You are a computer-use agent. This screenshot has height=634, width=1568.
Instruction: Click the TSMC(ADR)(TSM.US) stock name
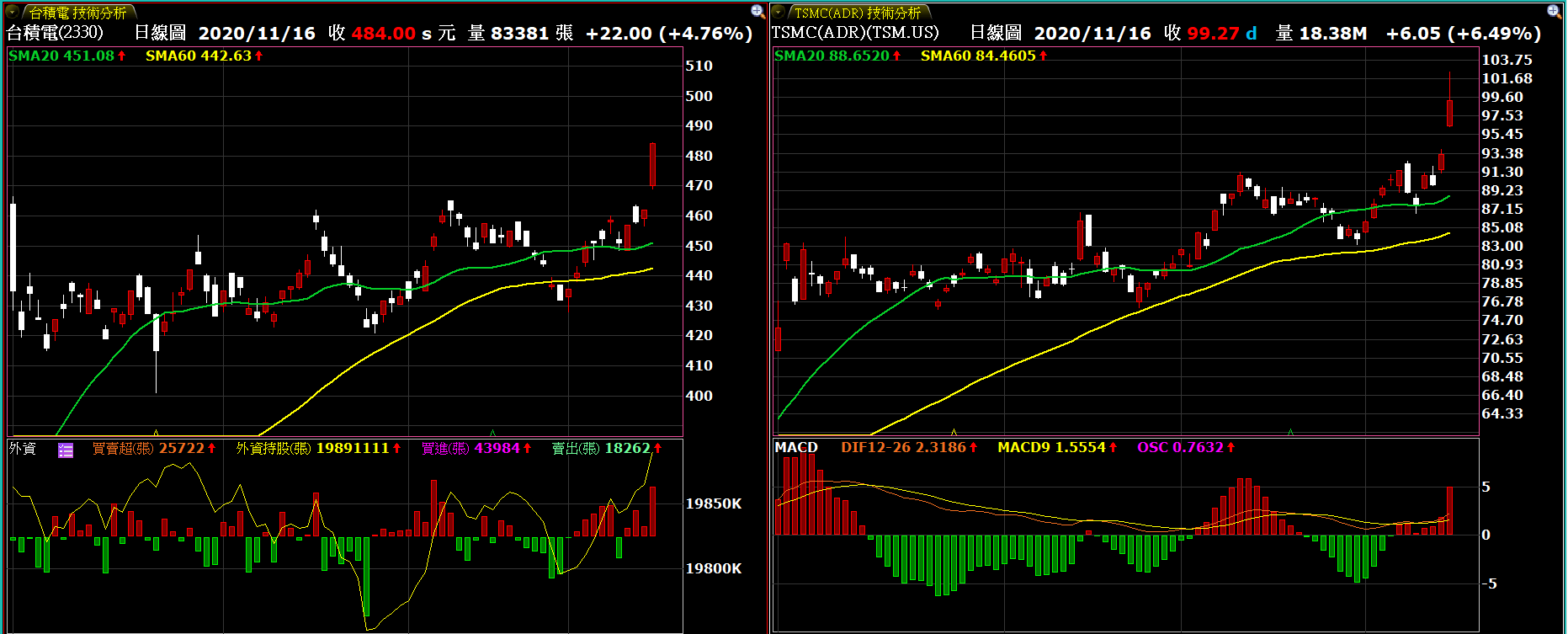click(x=854, y=33)
